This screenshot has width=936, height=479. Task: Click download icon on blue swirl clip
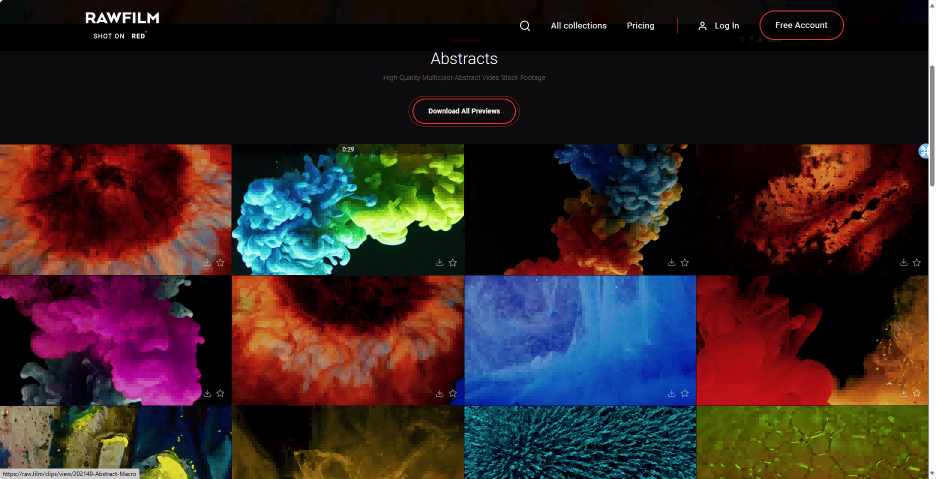click(672, 393)
